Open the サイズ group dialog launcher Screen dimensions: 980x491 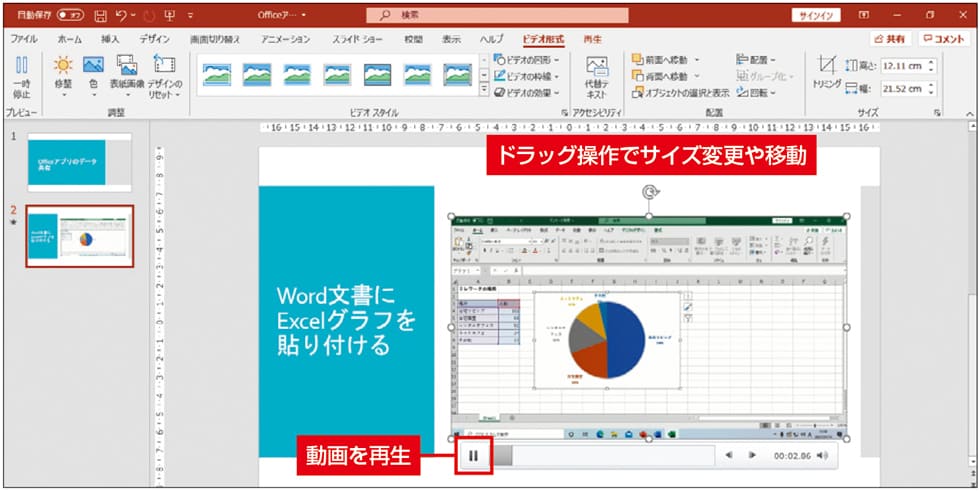tap(937, 113)
